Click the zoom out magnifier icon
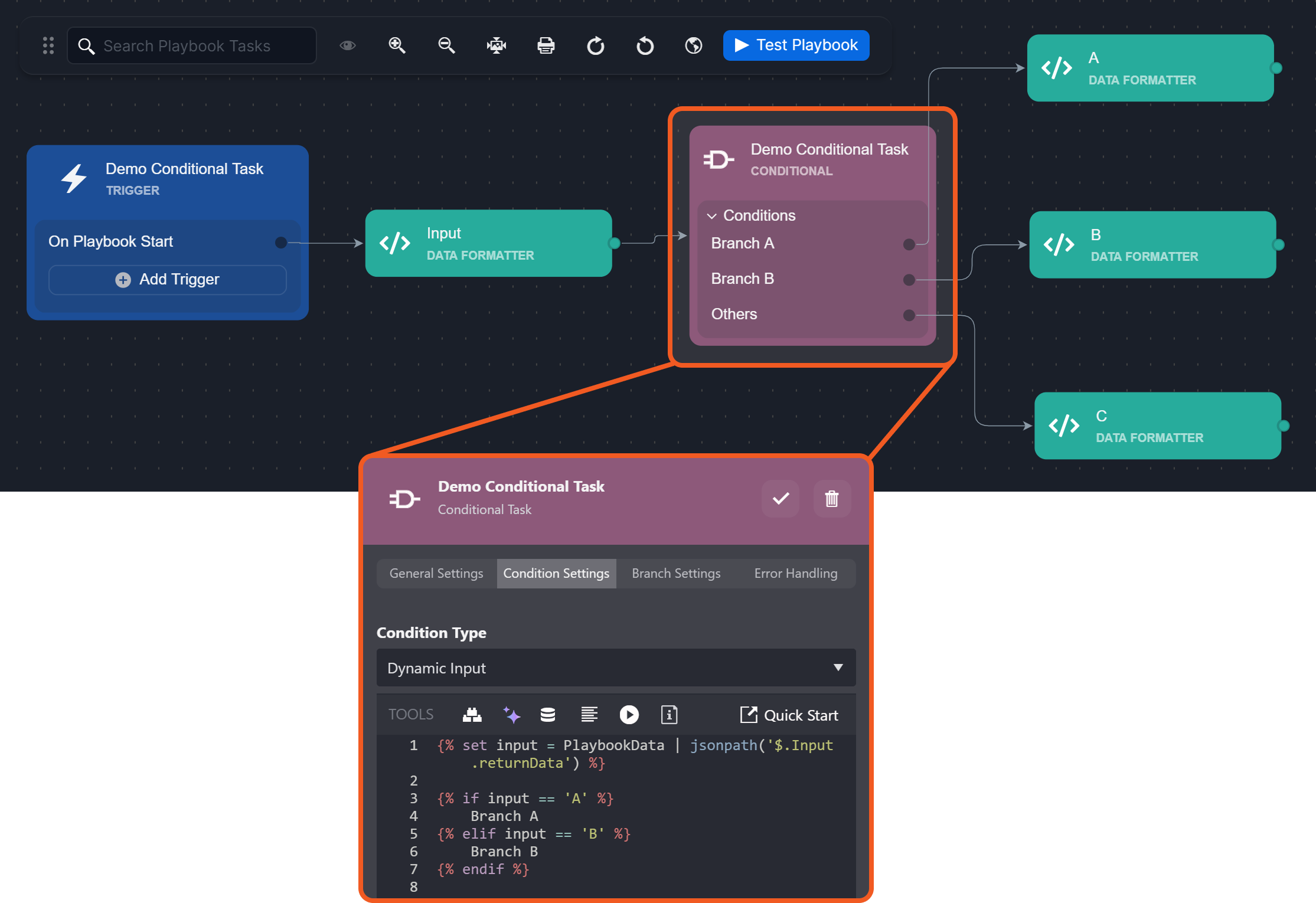Screen dimensions: 1316x903 pos(446,45)
